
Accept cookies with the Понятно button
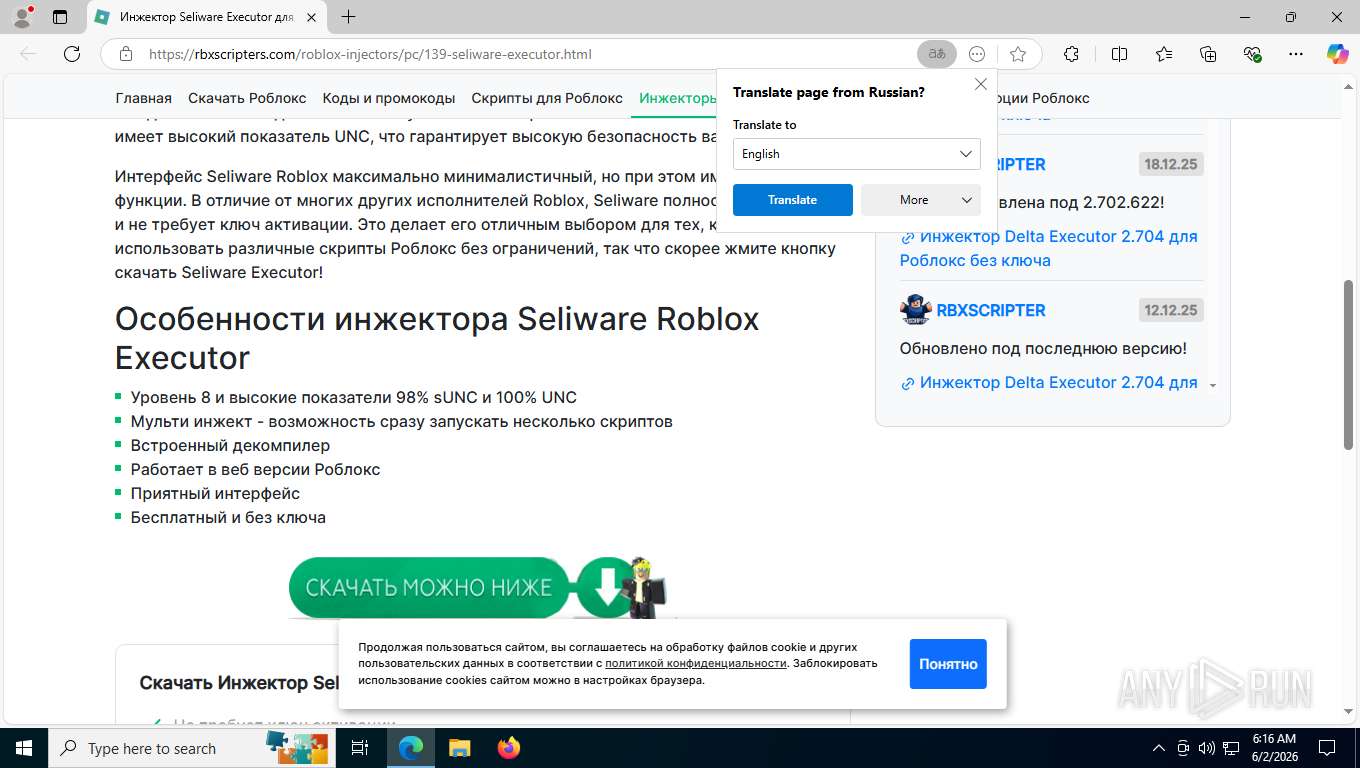[948, 664]
